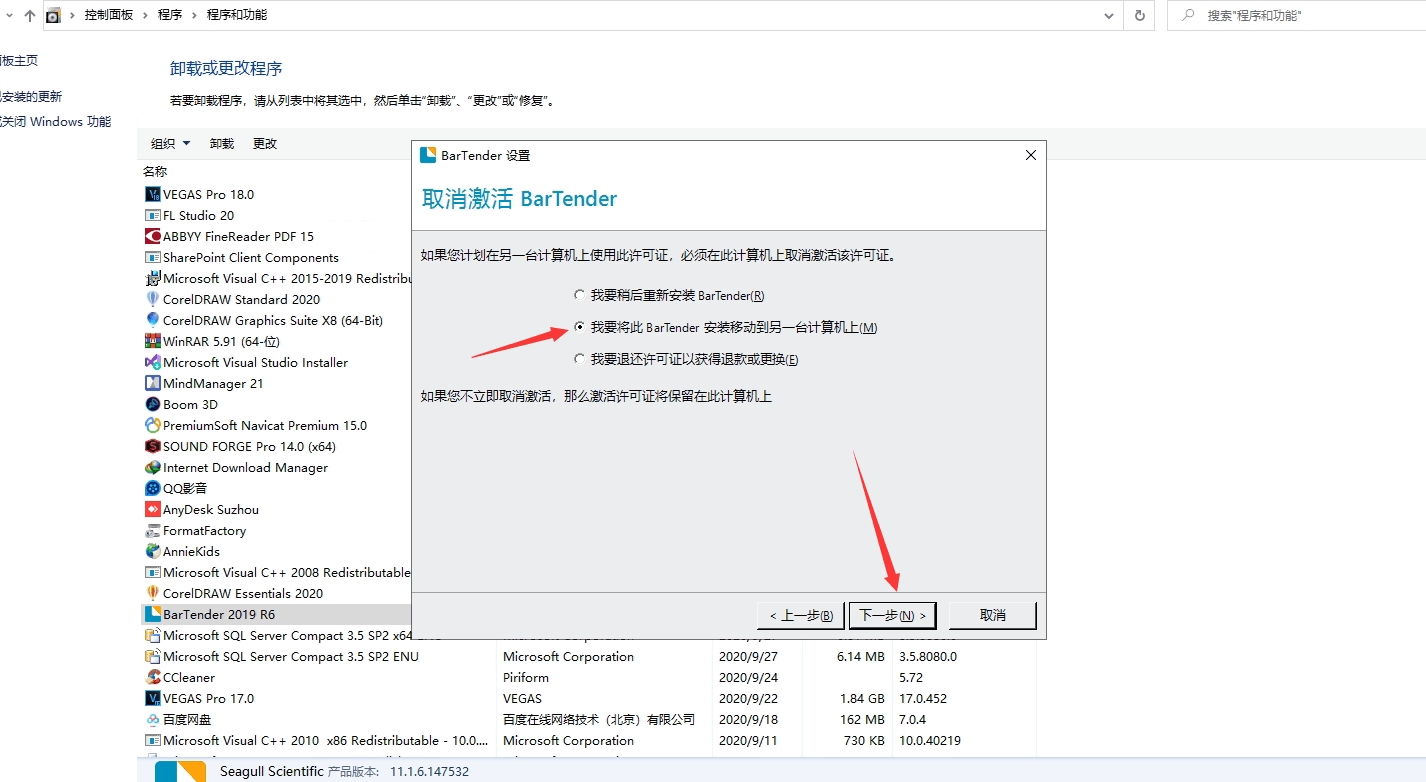Click the refresh button beside address bar
Screen dimensions: 1426x782
point(1139,15)
